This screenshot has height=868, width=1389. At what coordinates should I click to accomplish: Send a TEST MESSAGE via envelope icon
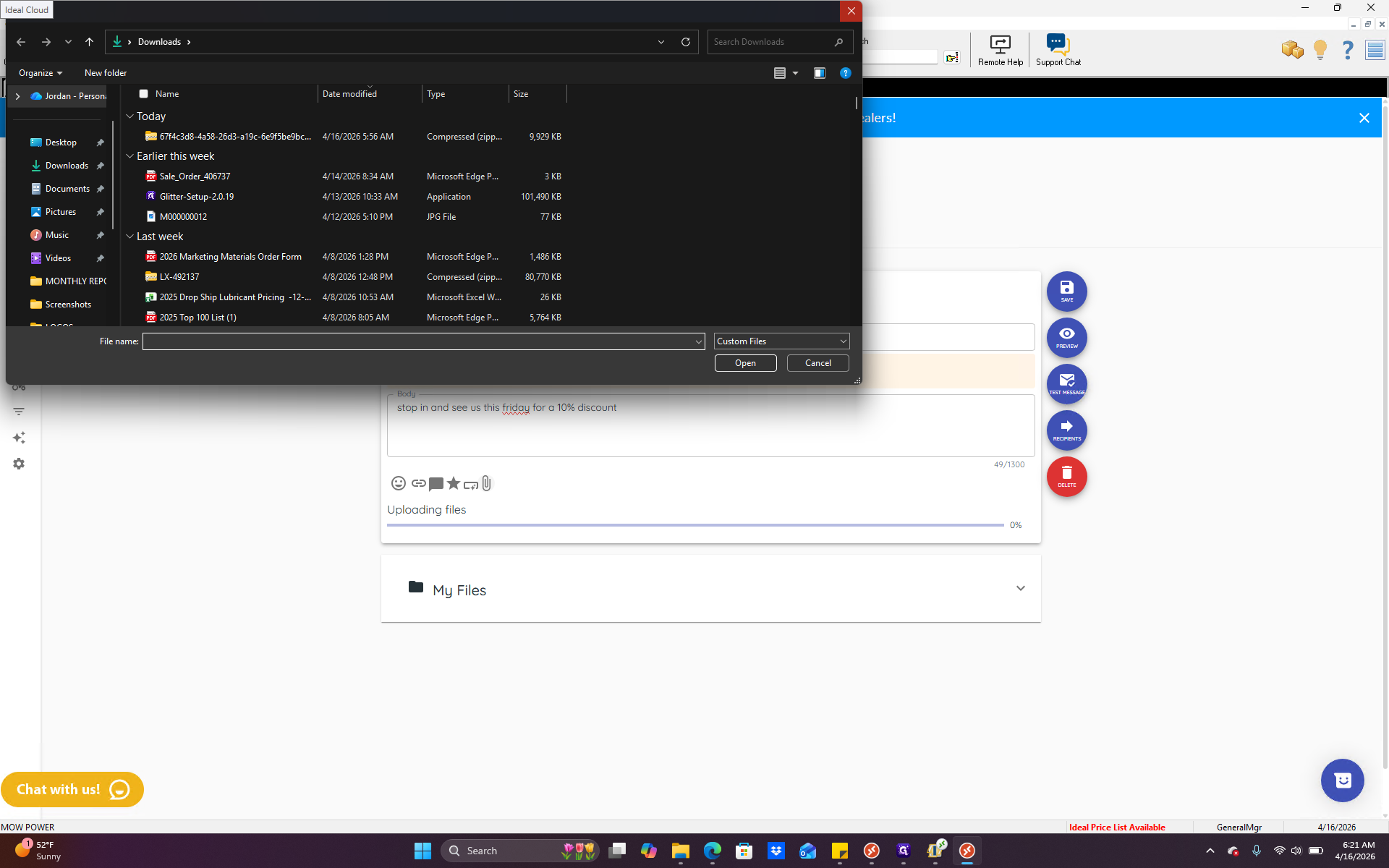pos(1066,383)
